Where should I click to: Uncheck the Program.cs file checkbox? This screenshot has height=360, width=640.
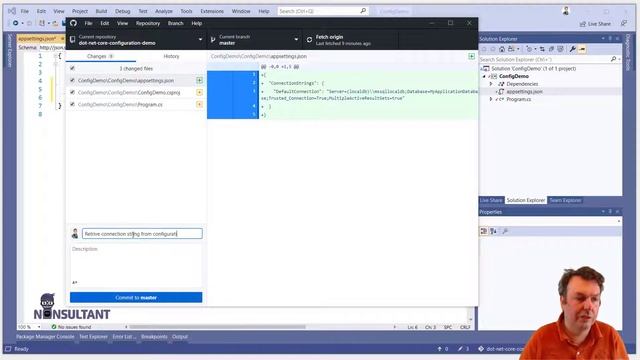(x=72, y=104)
